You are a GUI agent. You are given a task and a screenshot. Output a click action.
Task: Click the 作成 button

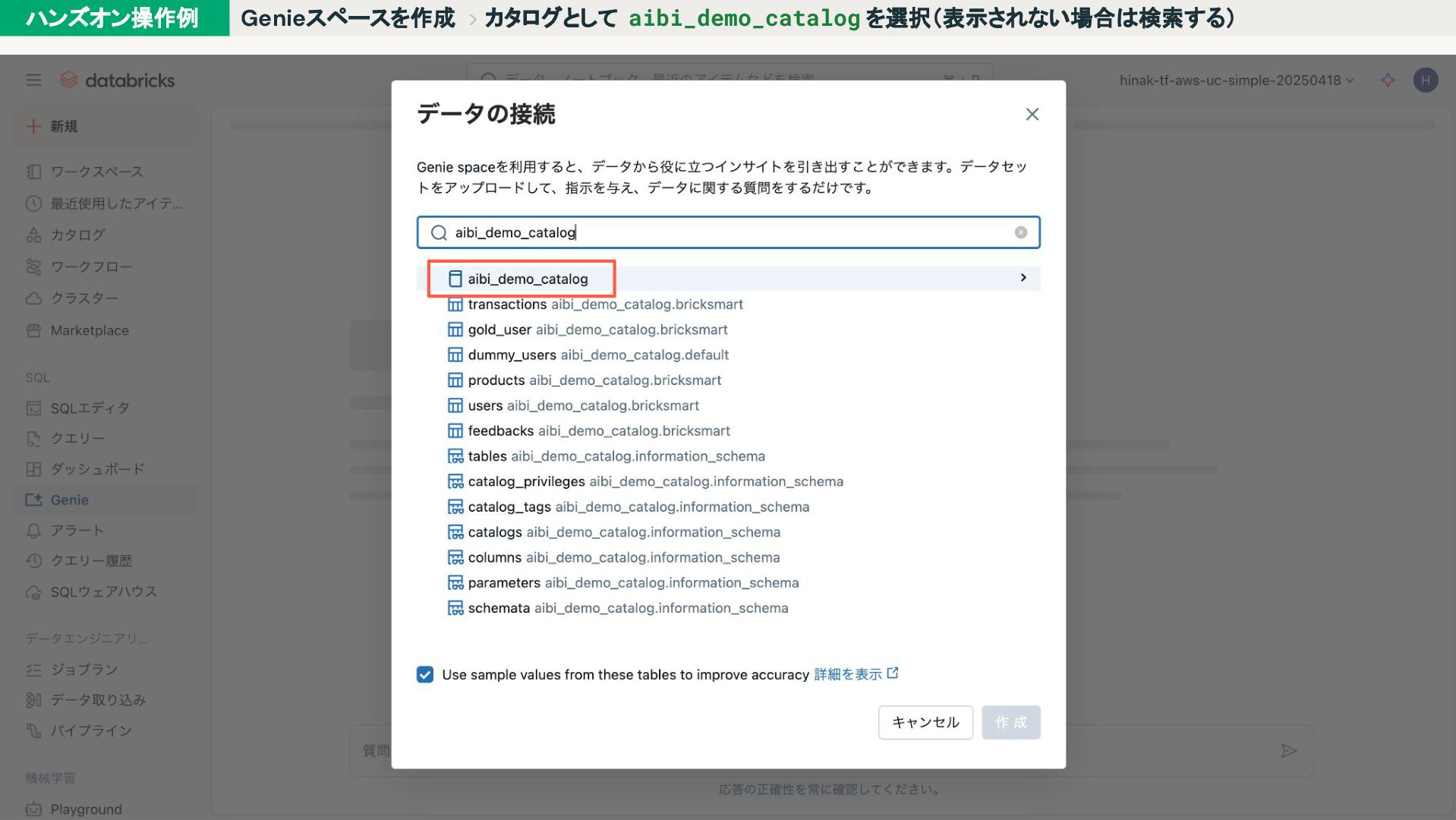(x=1010, y=722)
